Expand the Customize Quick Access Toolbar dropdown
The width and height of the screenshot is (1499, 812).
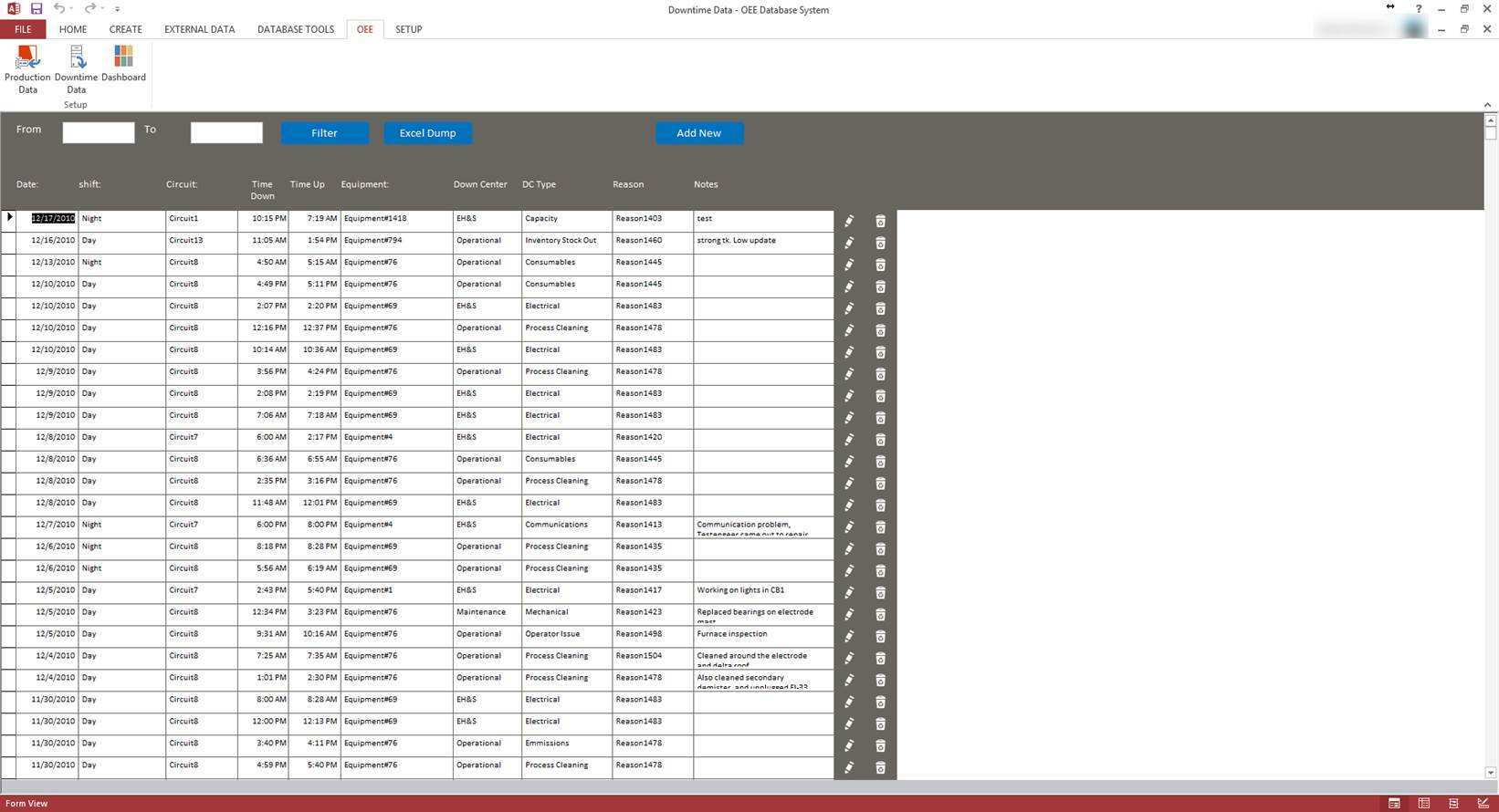click(x=117, y=9)
